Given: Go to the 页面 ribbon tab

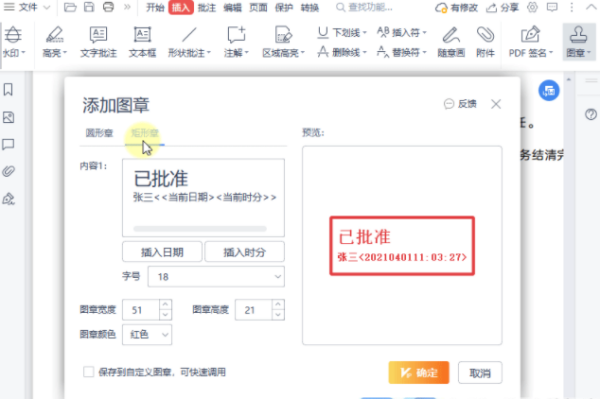Looking at the screenshot, I should click(x=258, y=7).
